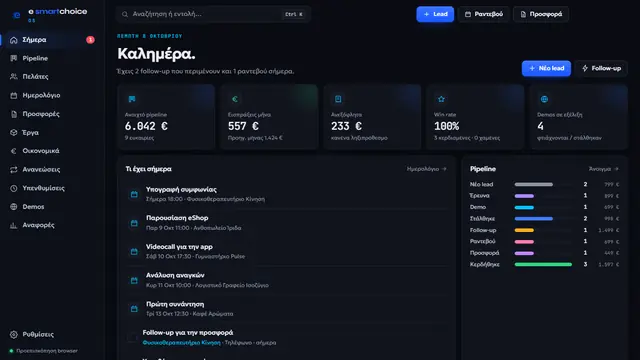Click the Follow-up button with lightning icon
The width and height of the screenshot is (640, 360).
(601, 68)
